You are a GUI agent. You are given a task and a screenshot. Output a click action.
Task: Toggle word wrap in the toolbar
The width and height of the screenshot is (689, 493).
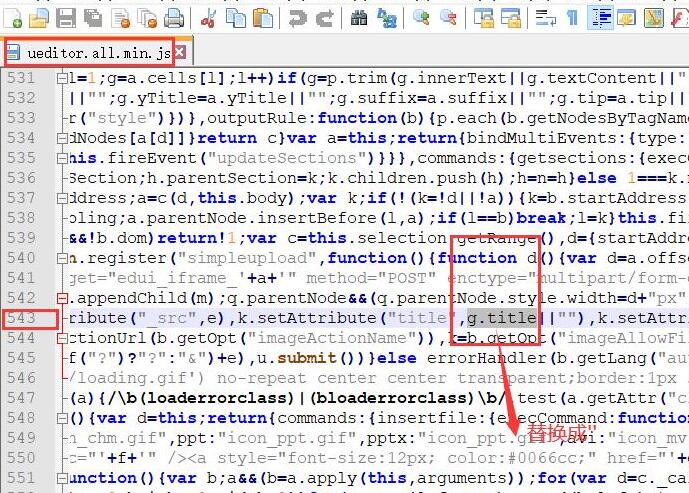coord(545,17)
